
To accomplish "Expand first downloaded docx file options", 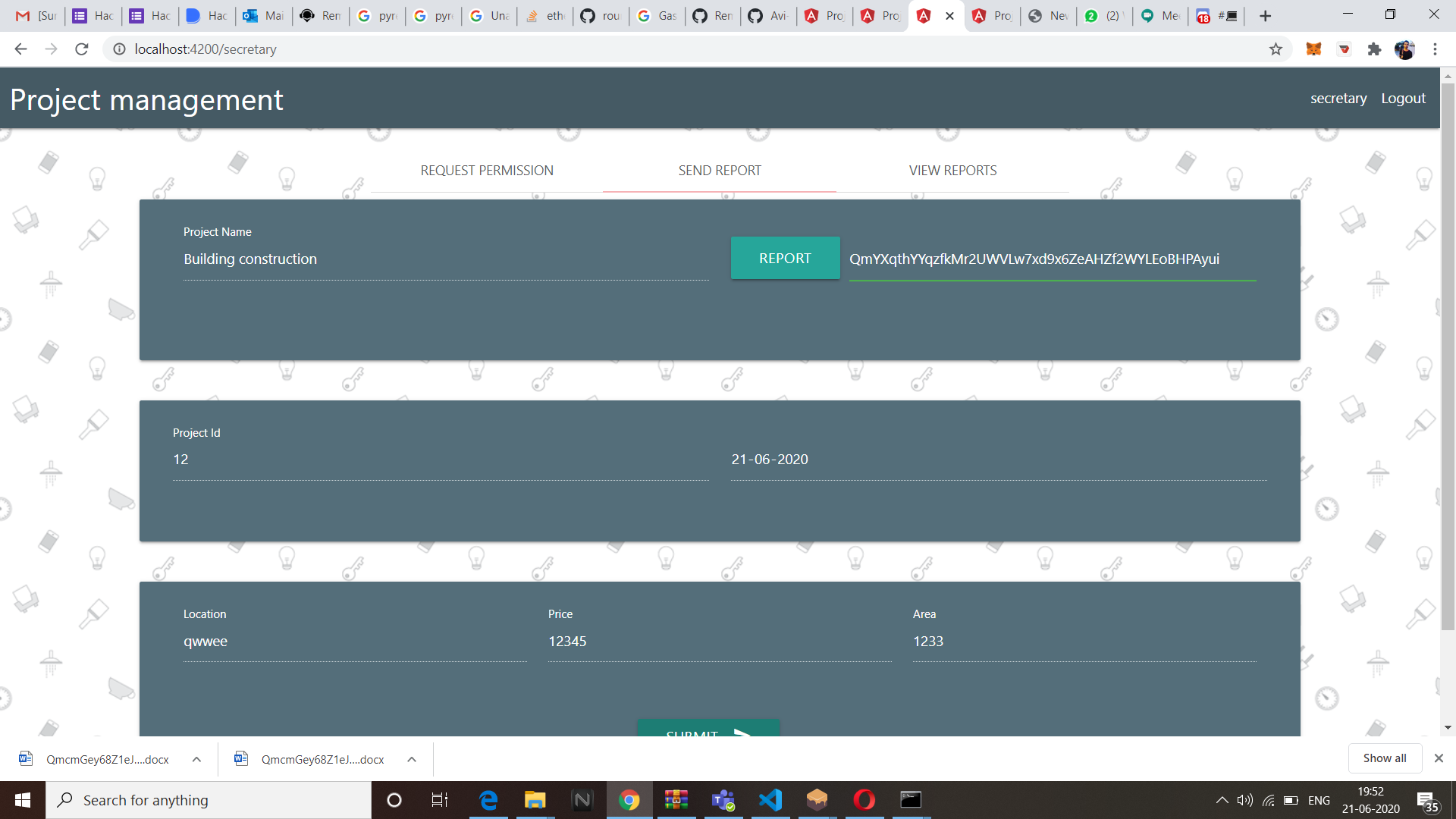I will pos(196,759).
